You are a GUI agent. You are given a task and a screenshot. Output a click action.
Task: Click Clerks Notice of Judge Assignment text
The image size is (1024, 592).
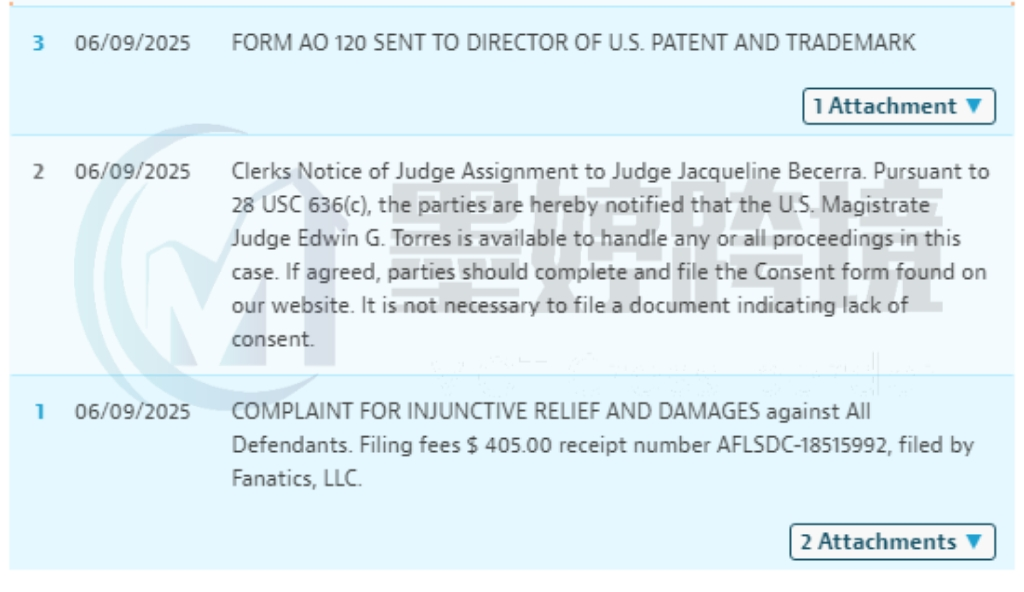(x=418, y=172)
